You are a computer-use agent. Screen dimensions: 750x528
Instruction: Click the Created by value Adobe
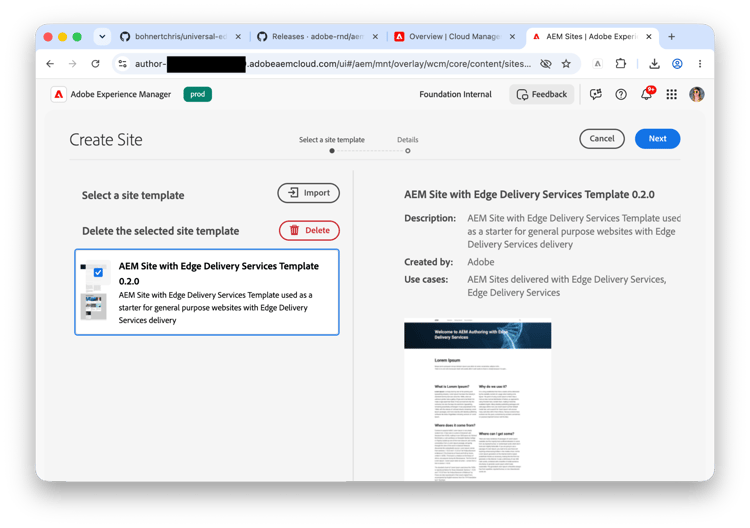point(481,262)
